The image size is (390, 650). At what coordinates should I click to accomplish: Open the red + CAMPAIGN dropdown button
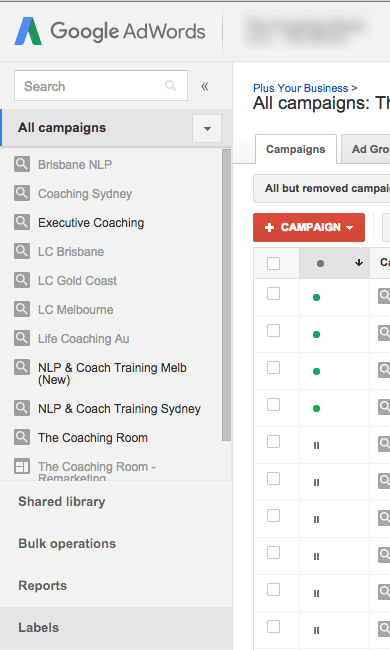(x=309, y=227)
